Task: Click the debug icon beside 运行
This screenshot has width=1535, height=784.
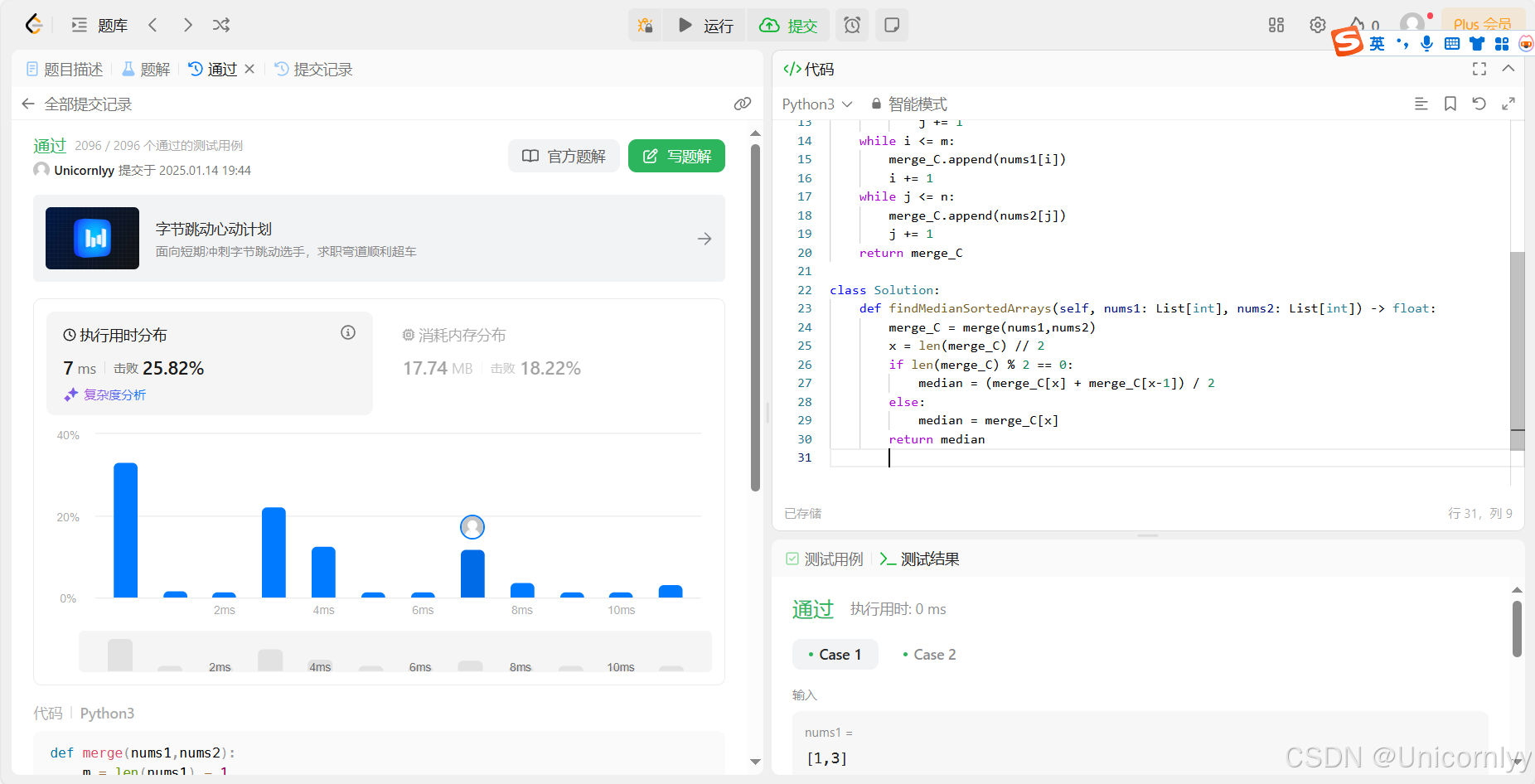Action: (x=645, y=26)
